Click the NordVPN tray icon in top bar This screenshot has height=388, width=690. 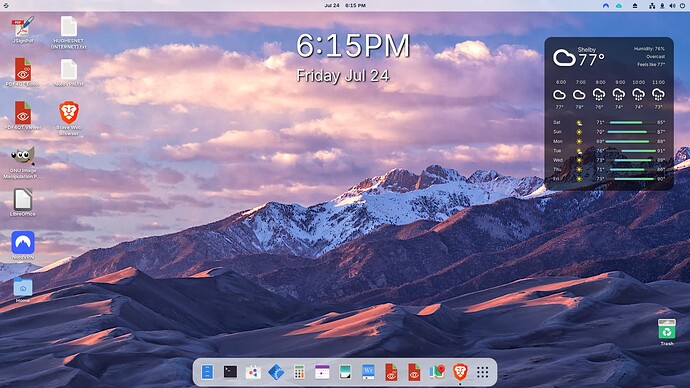coord(606,6)
